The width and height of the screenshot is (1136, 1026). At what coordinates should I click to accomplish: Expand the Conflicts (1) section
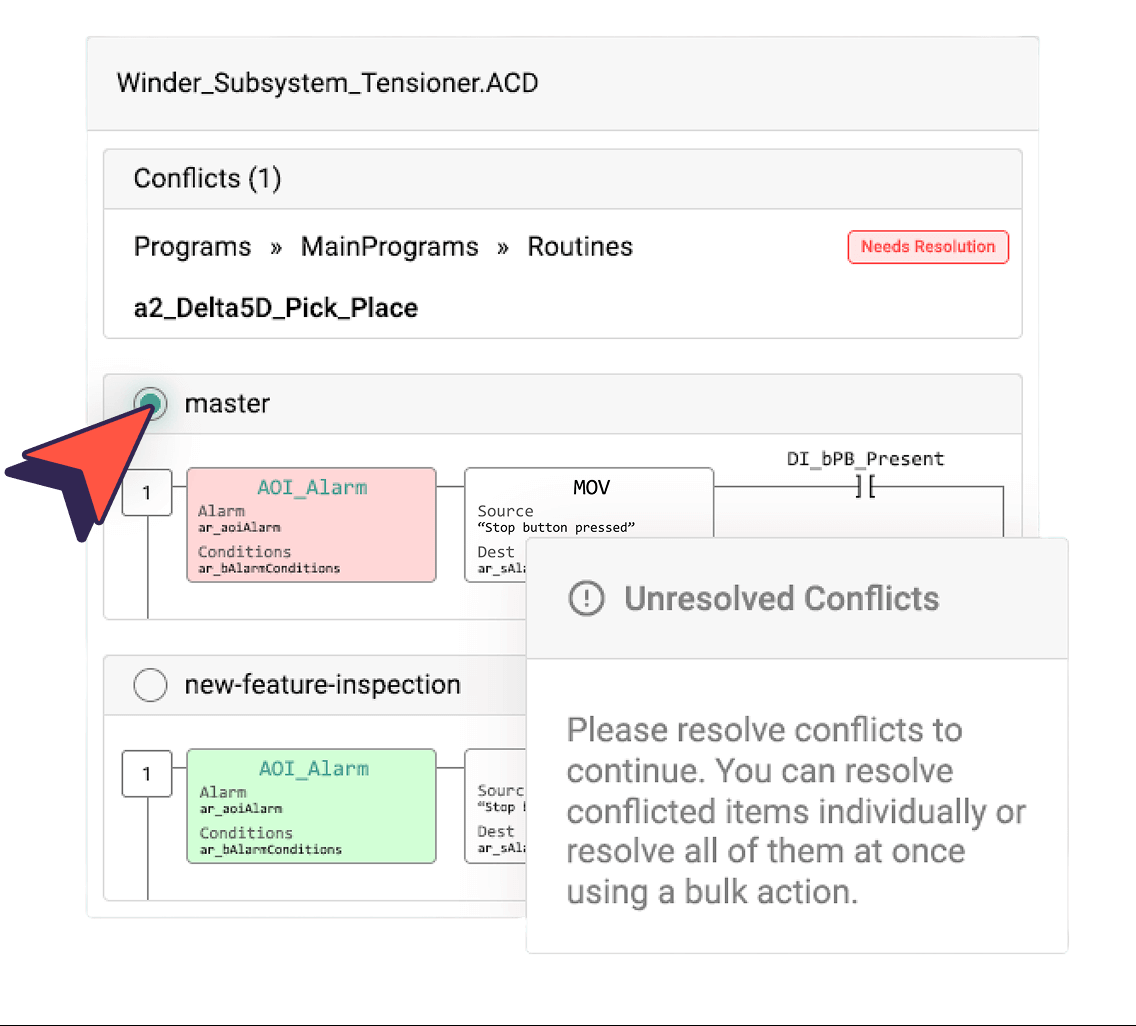coord(207,178)
